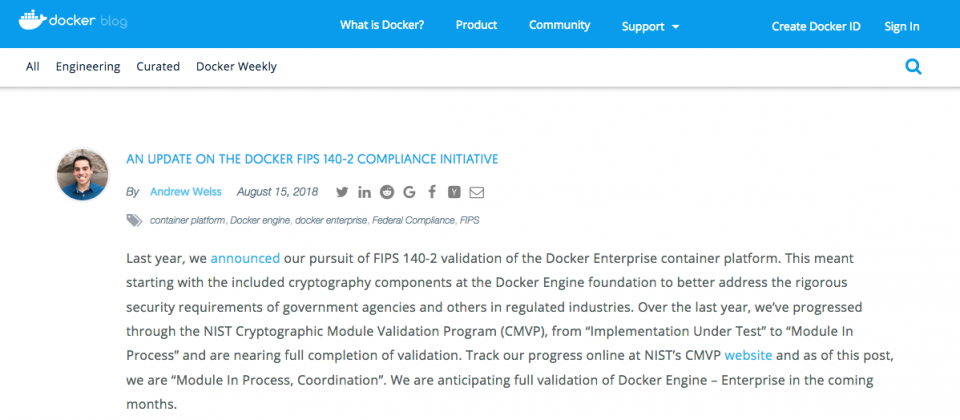The image size is (960, 420).
Task: Share post via LinkedIn icon
Action: coord(364,192)
